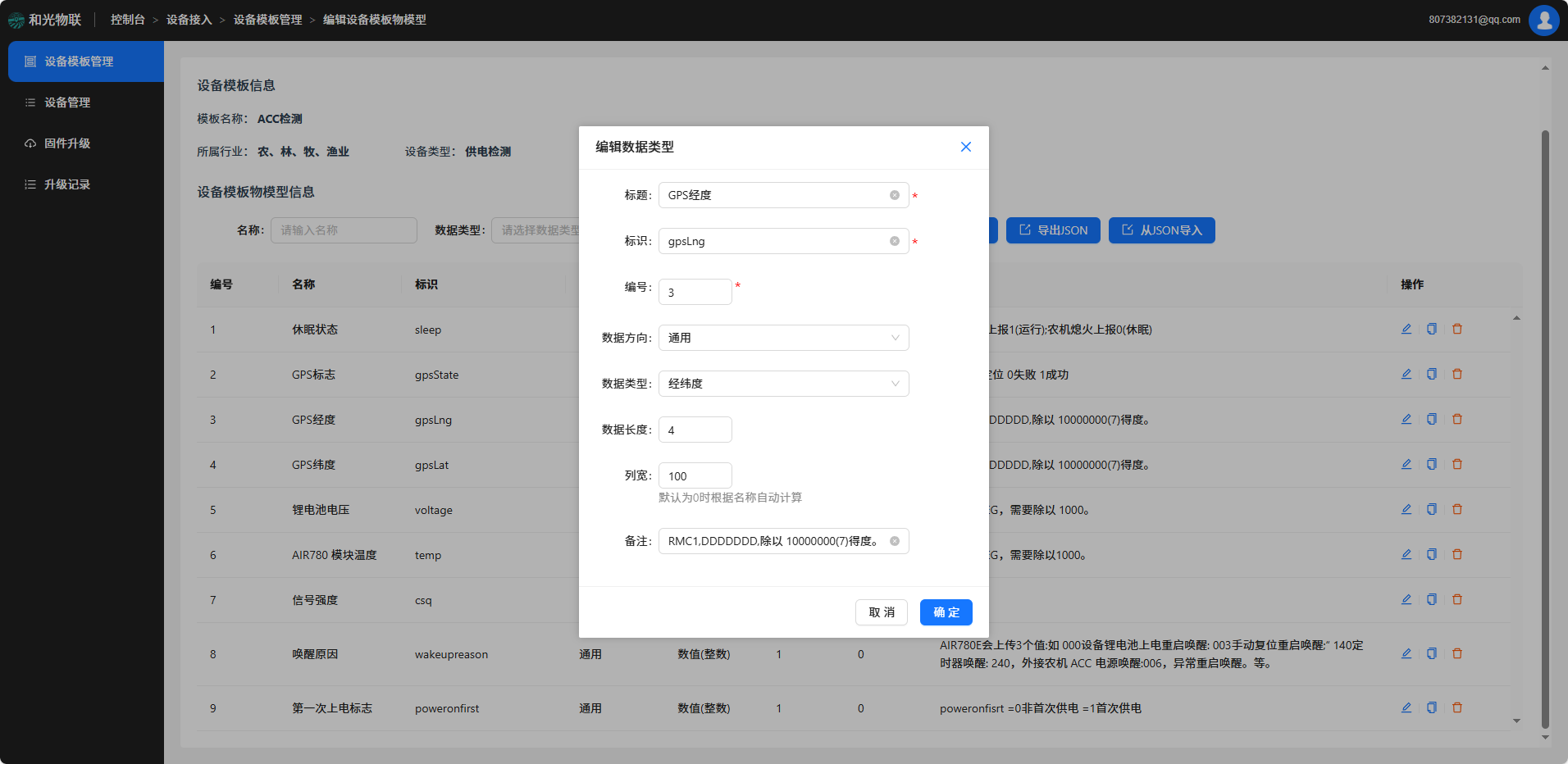Edit the GPS标志 gpsState row

pyautogui.click(x=1406, y=374)
